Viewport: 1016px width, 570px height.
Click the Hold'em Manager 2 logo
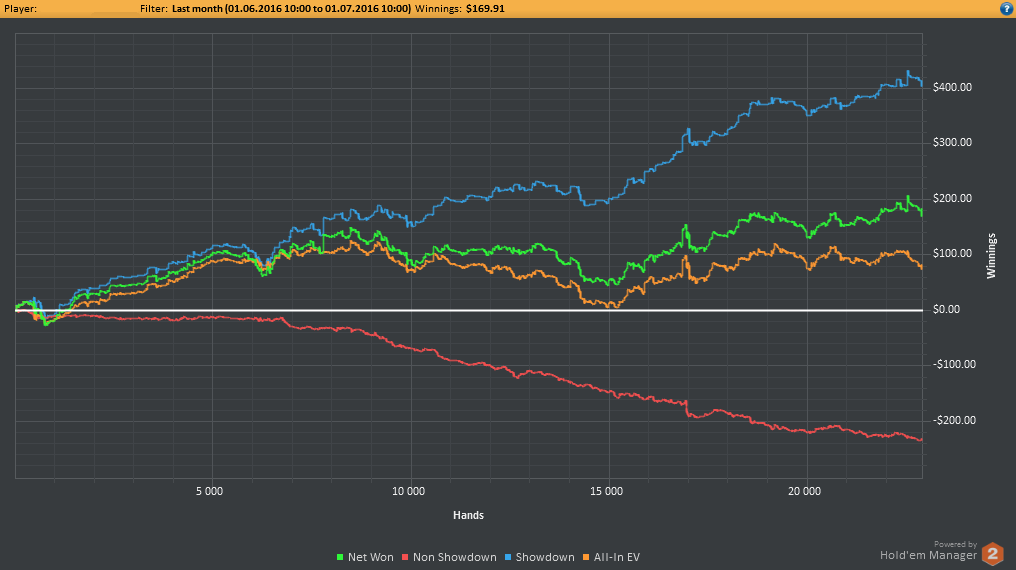[992, 554]
